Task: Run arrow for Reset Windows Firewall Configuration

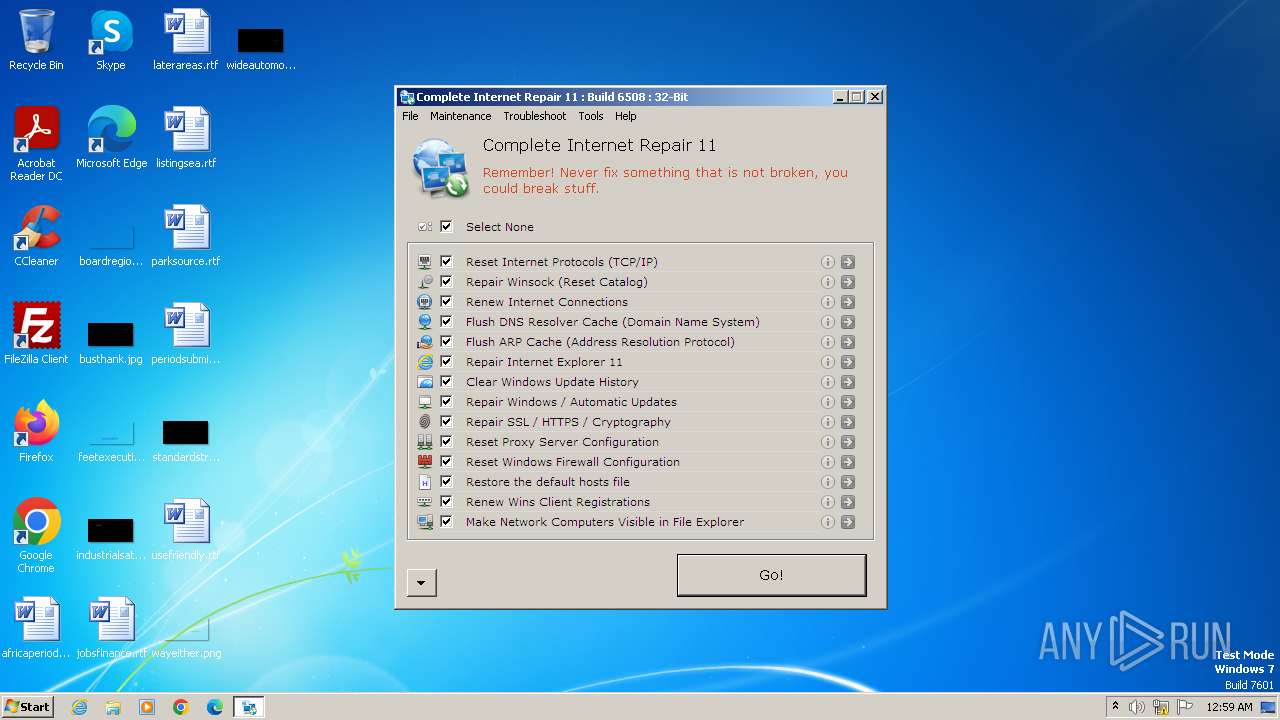Action: pyautogui.click(x=848, y=462)
